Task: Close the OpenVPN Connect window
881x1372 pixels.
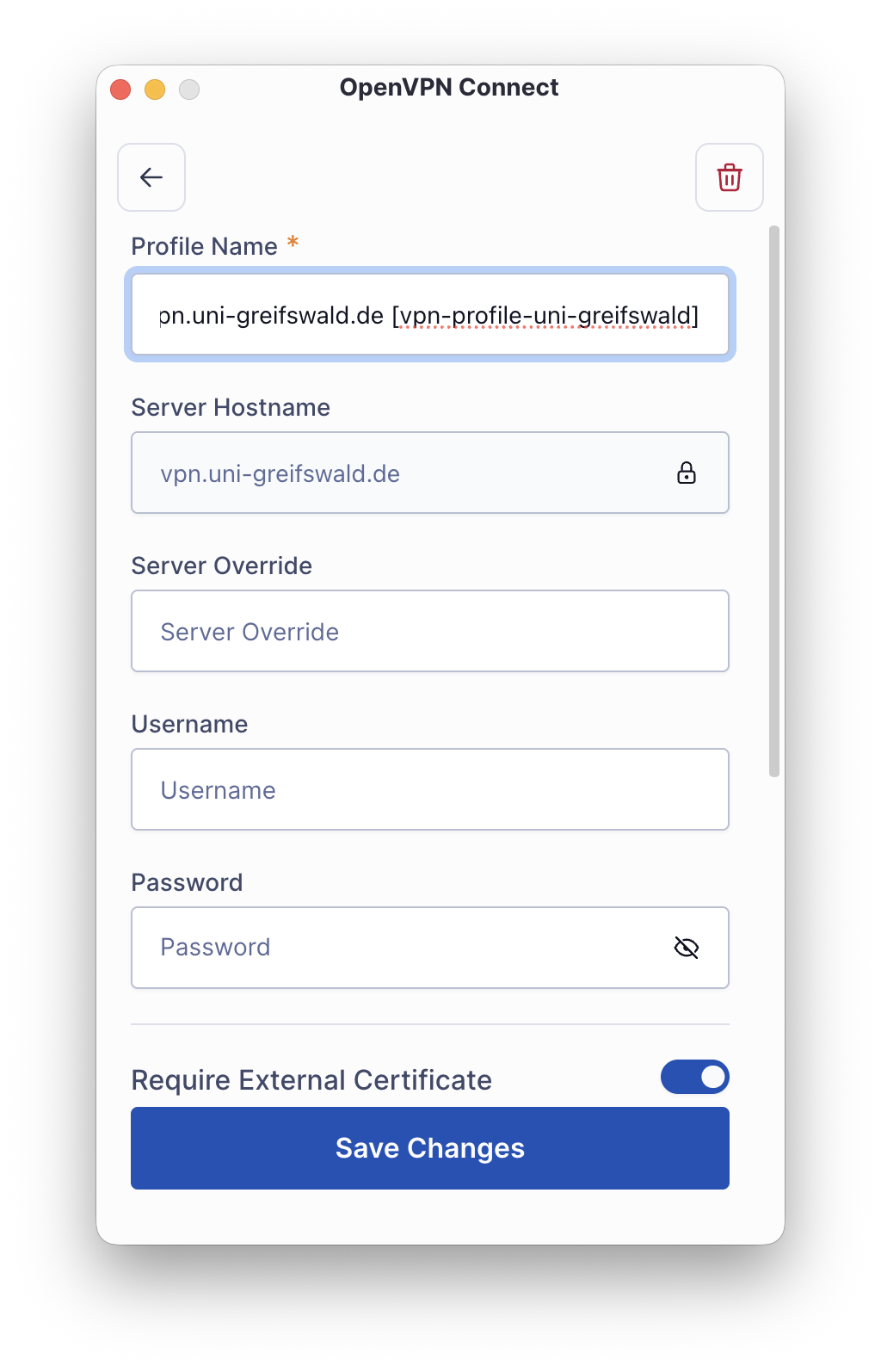Action: click(x=120, y=90)
